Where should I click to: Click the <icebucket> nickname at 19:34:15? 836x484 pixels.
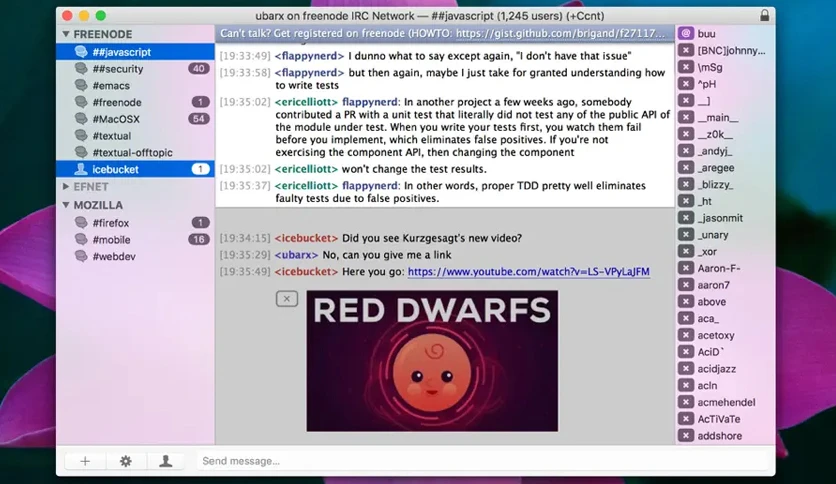[x=307, y=238]
